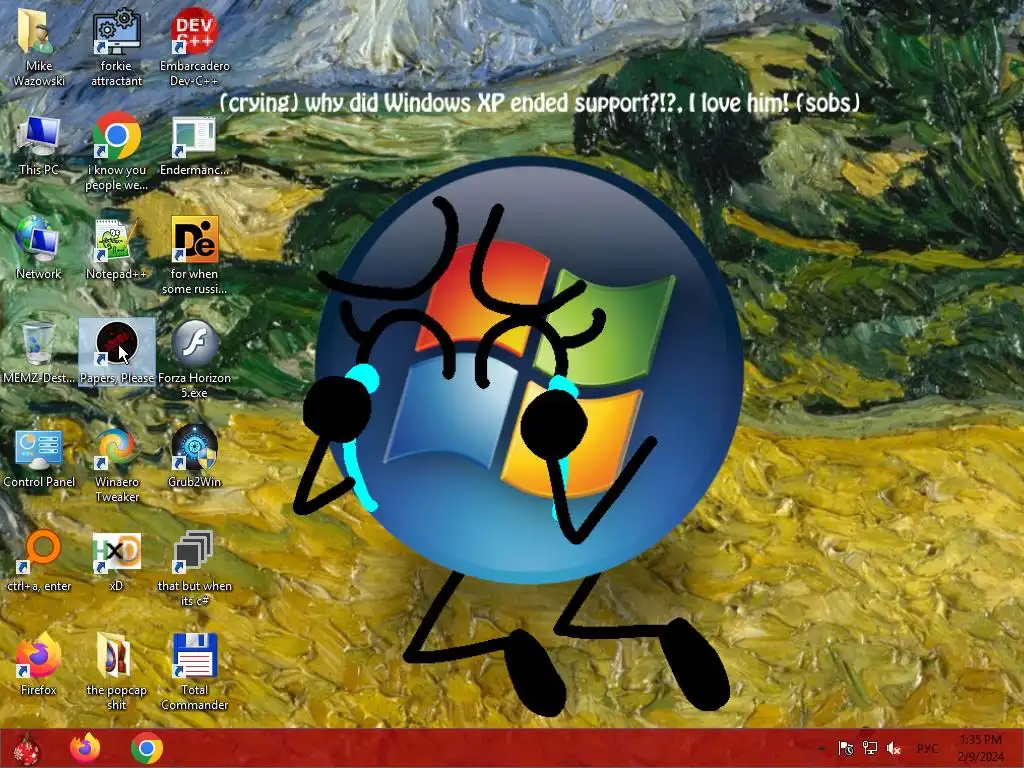
Task: Click the Chrome icon pinned on the taskbar
Action: pos(147,748)
